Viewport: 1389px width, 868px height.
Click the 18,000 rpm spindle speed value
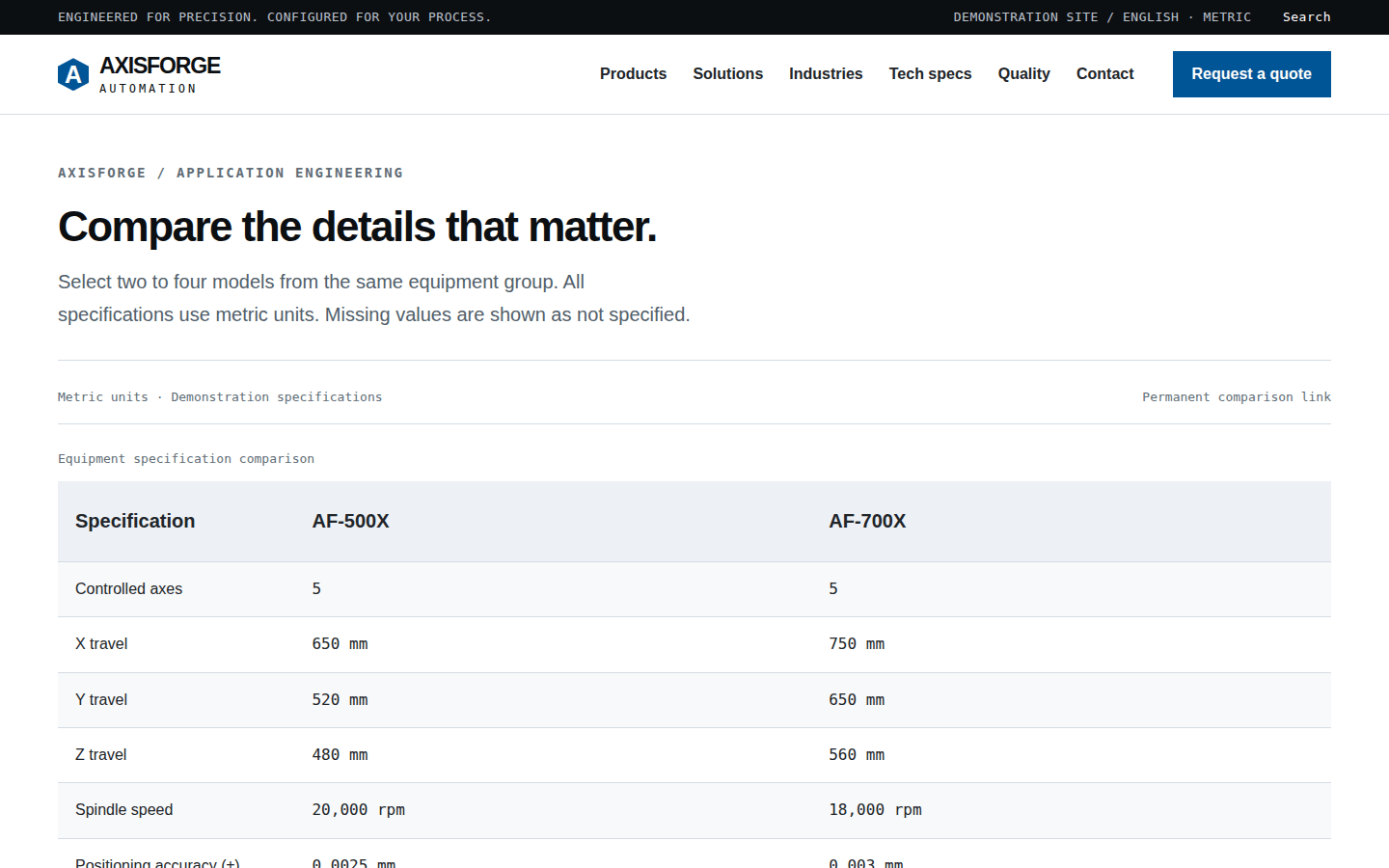pos(875,810)
